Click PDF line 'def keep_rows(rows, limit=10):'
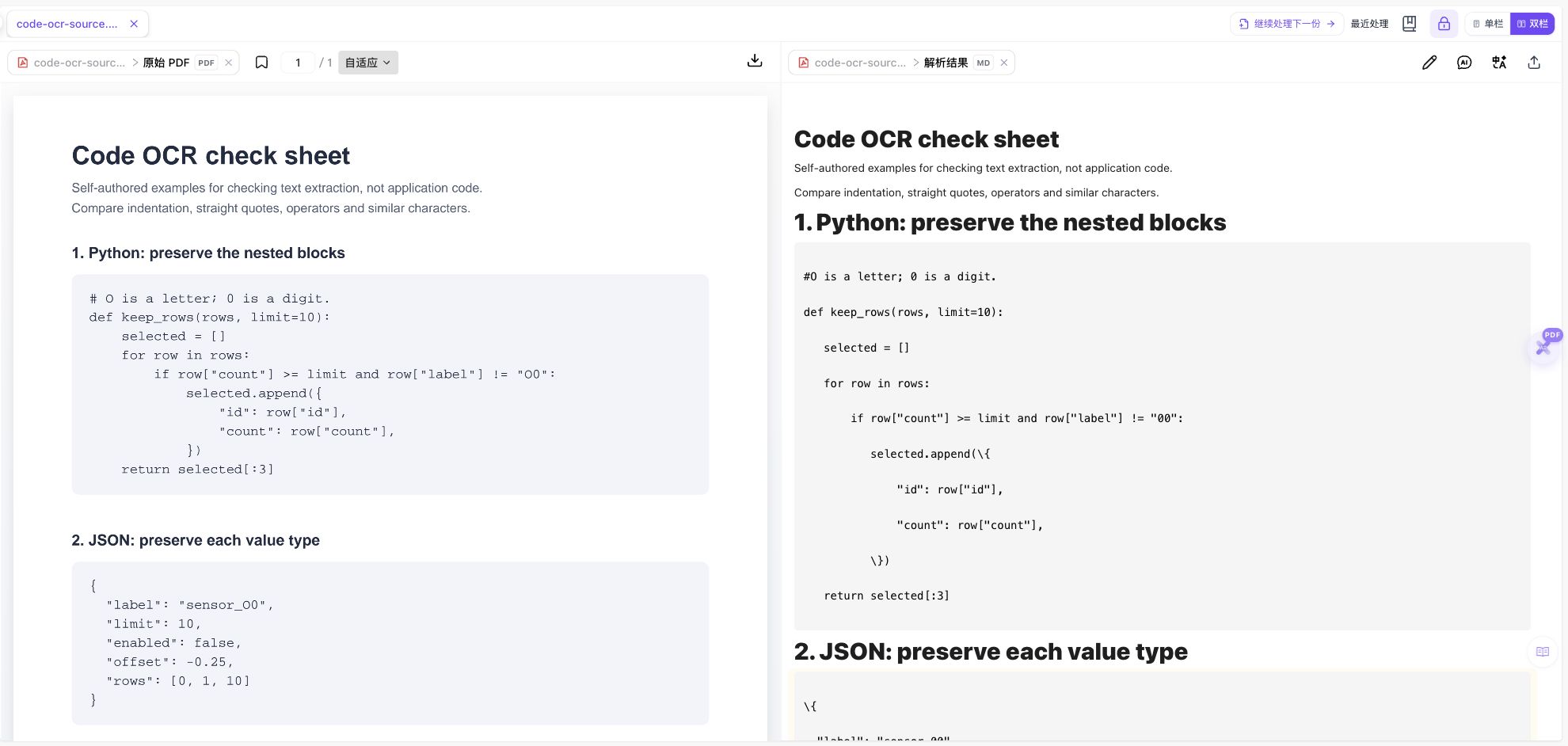This screenshot has height=746, width=1568. tap(210, 318)
